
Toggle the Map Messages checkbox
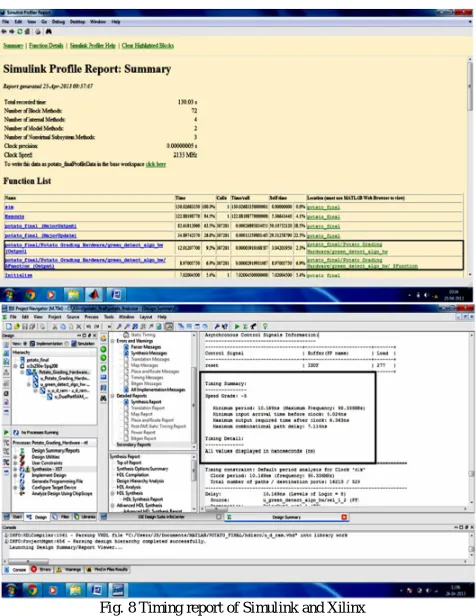click(x=126, y=365)
